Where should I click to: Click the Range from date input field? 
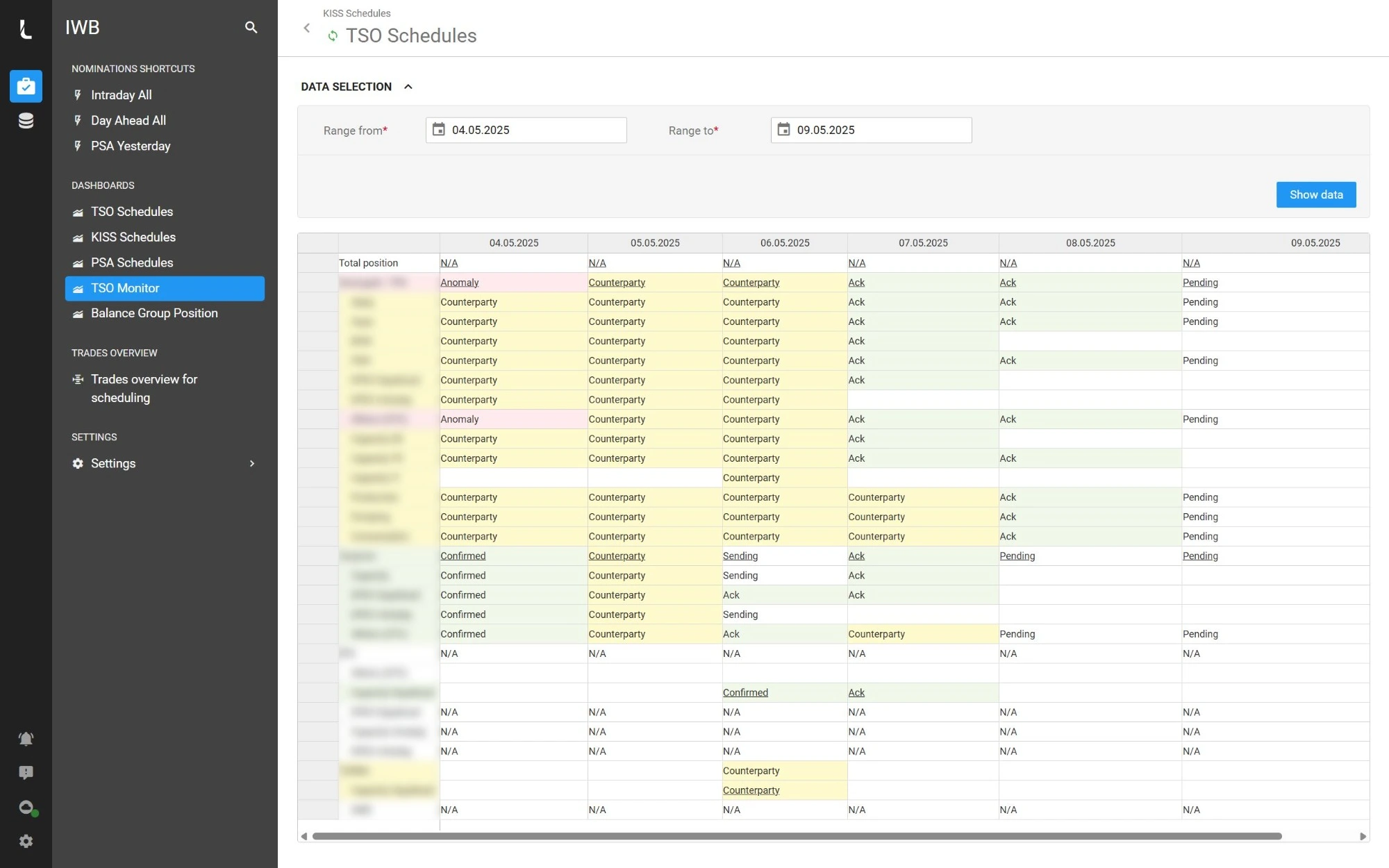coord(526,130)
